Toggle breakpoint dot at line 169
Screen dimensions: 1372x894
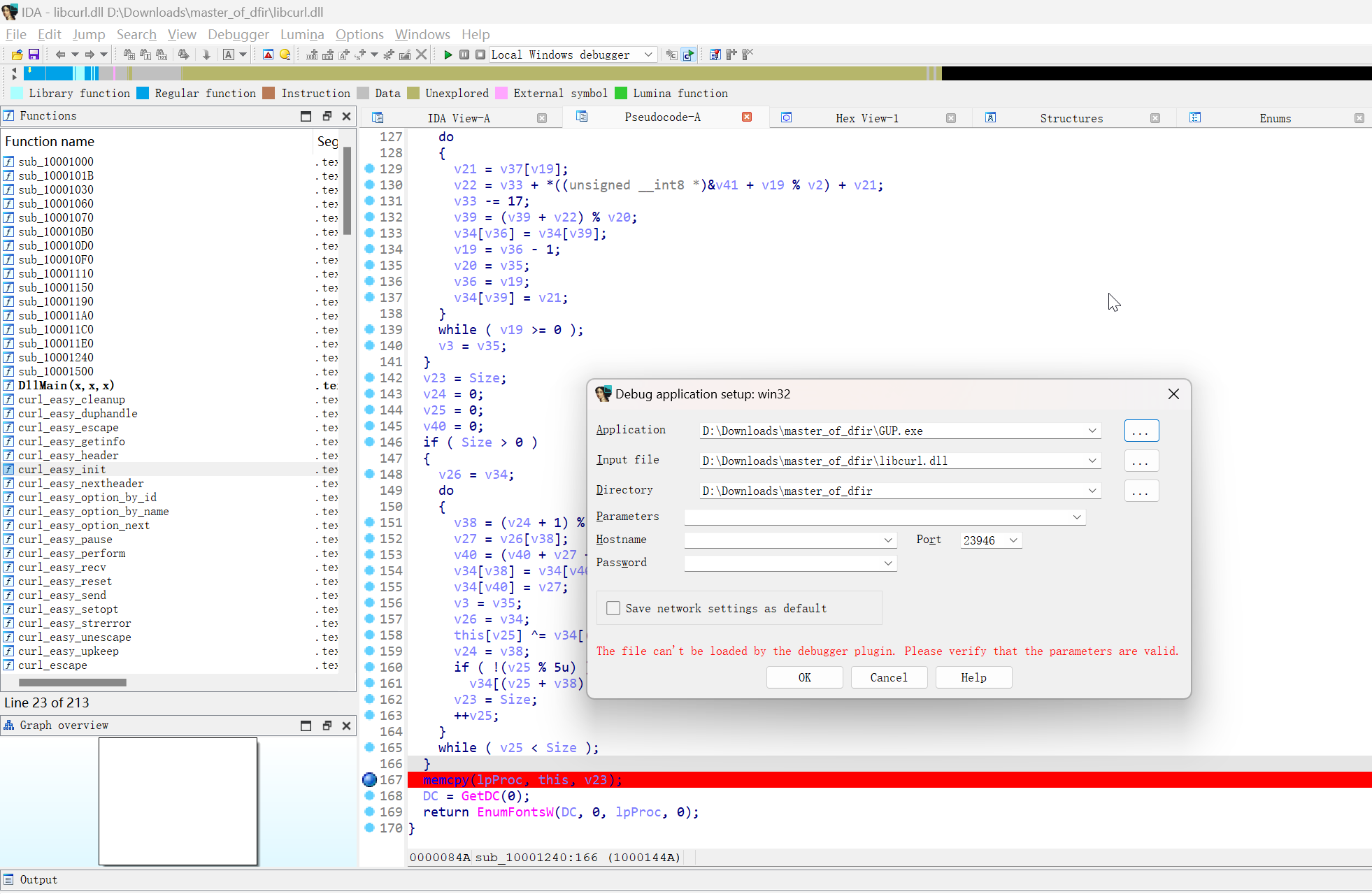370,812
